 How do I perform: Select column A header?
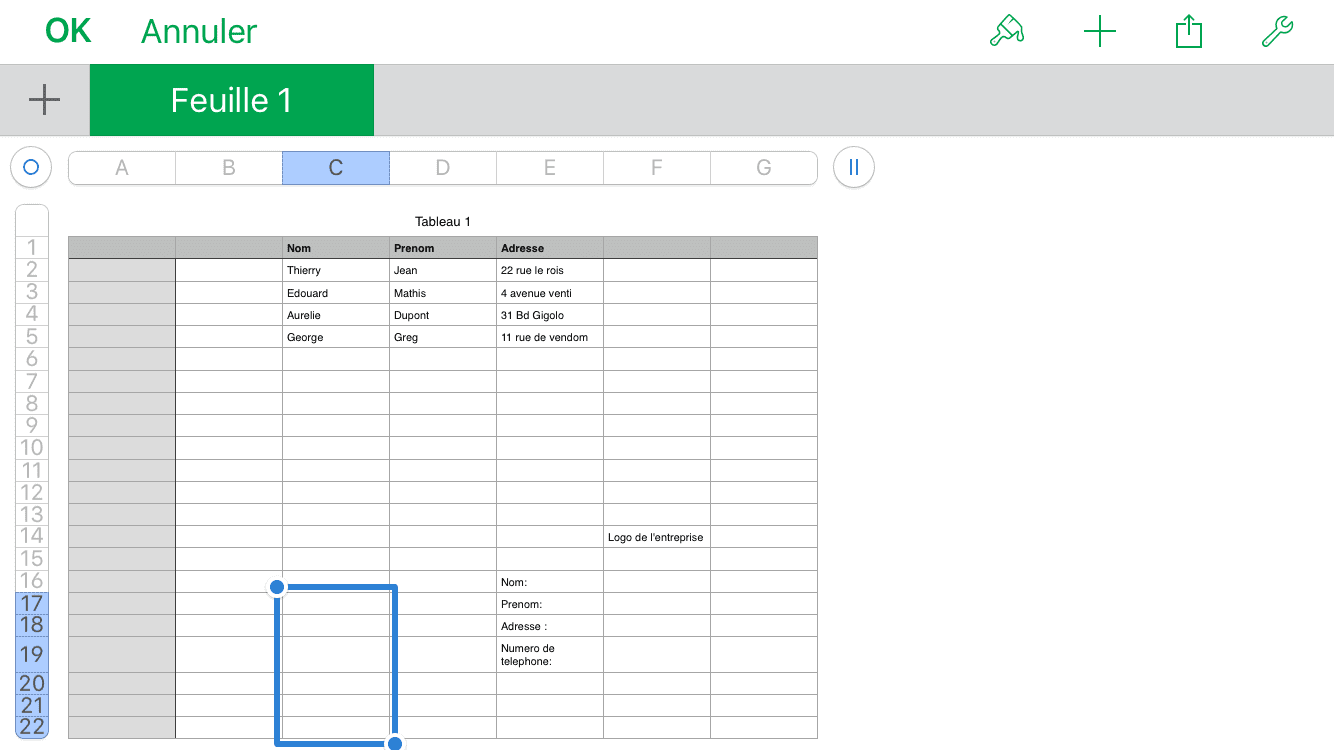[122, 168]
